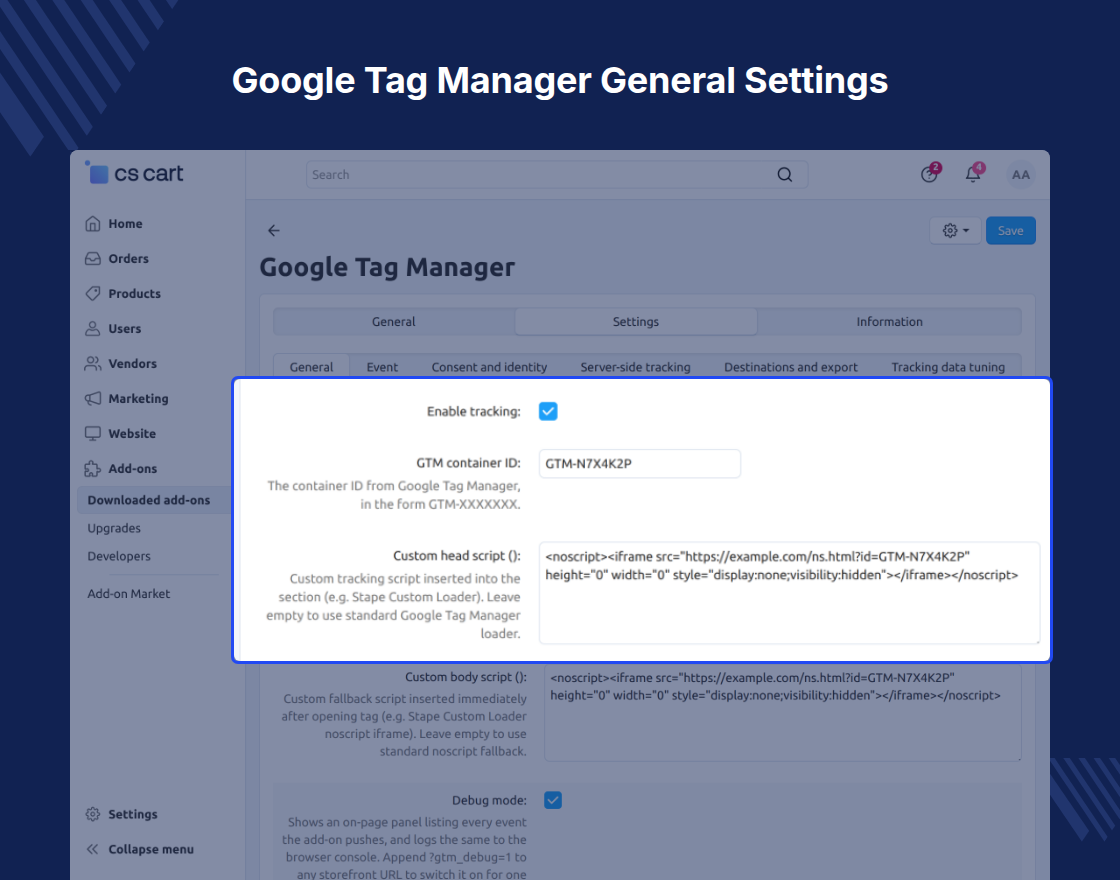This screenshot has width=1120, height=880.
Task: Click the GTM container ID field
Action: 640,464
